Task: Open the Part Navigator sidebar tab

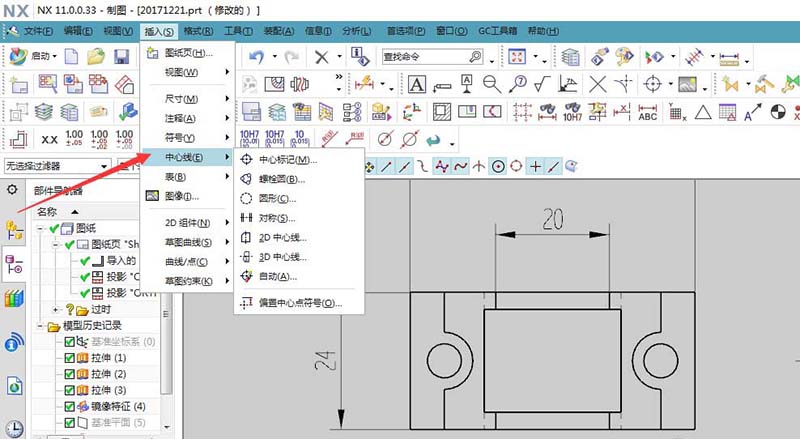Action: click(14, 264)
